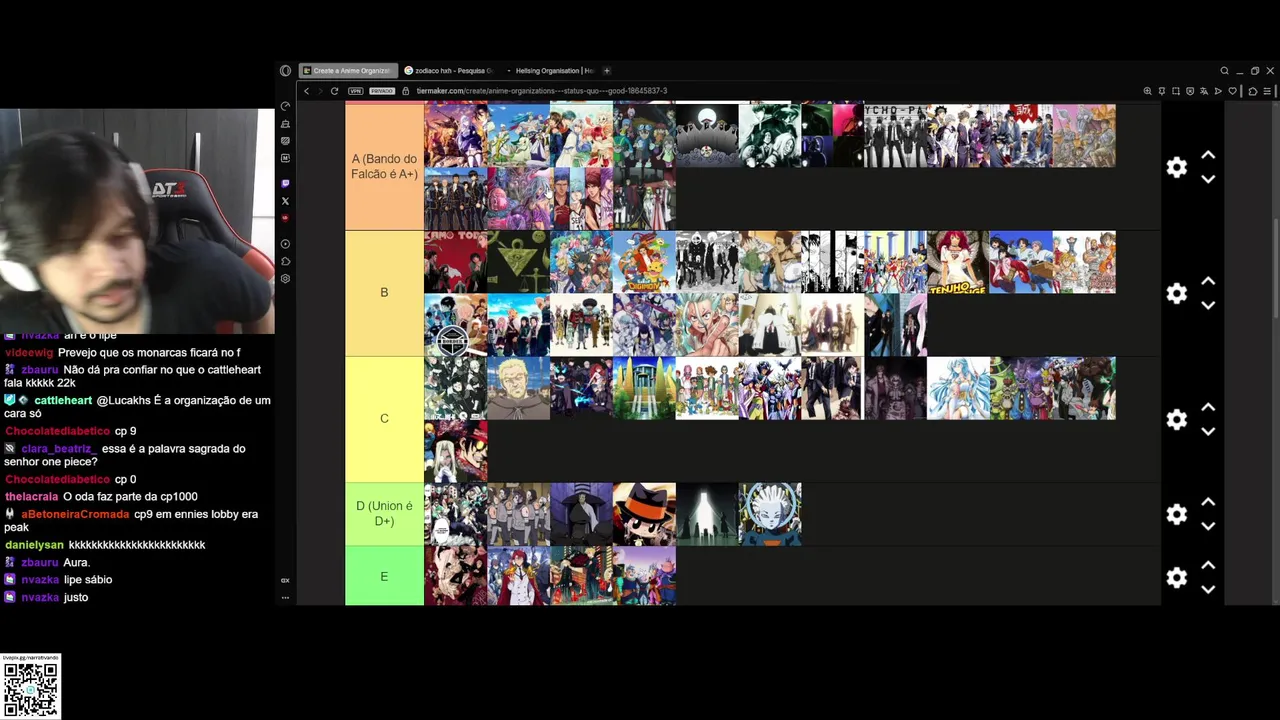Open settings gear for tier A row
The height and width of the screenshot is (720, 1280).
coord(1176,167)
